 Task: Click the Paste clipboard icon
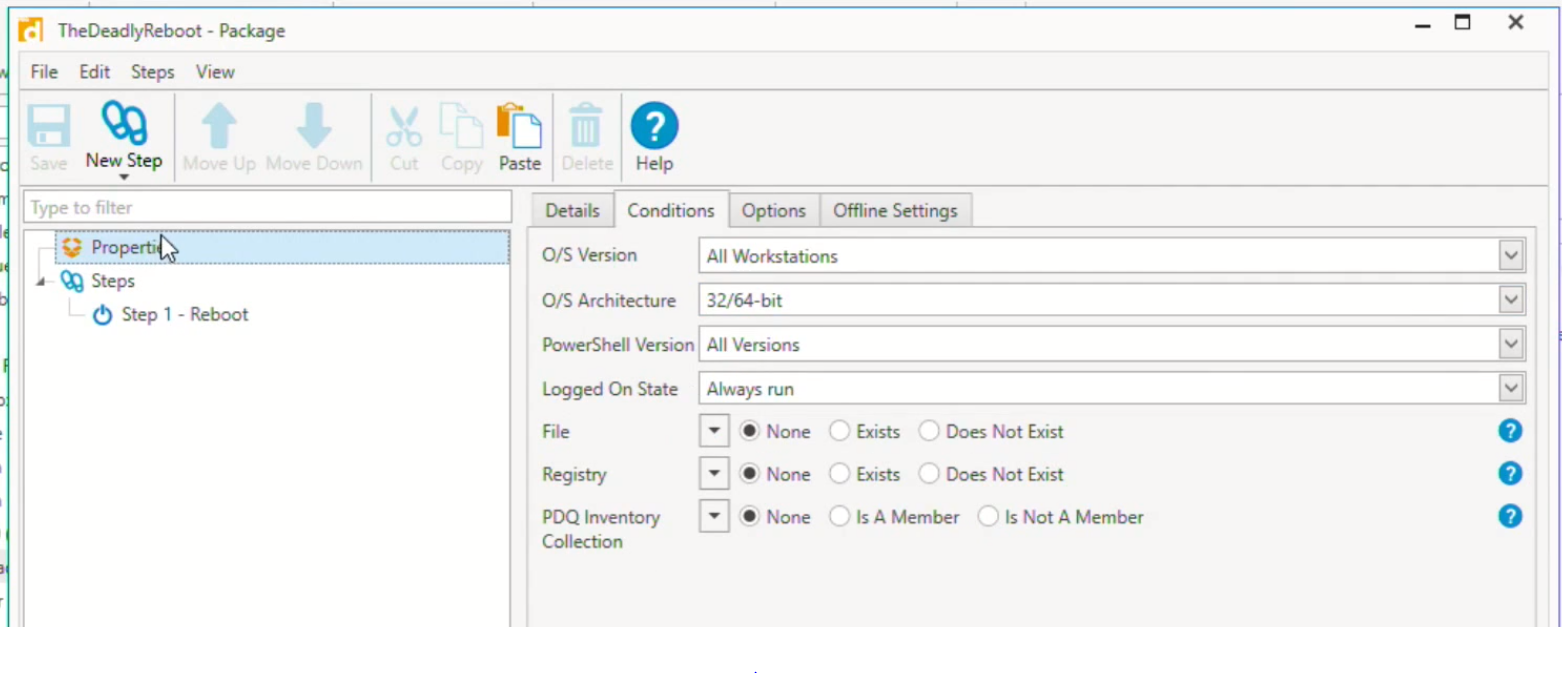[519, 125]
